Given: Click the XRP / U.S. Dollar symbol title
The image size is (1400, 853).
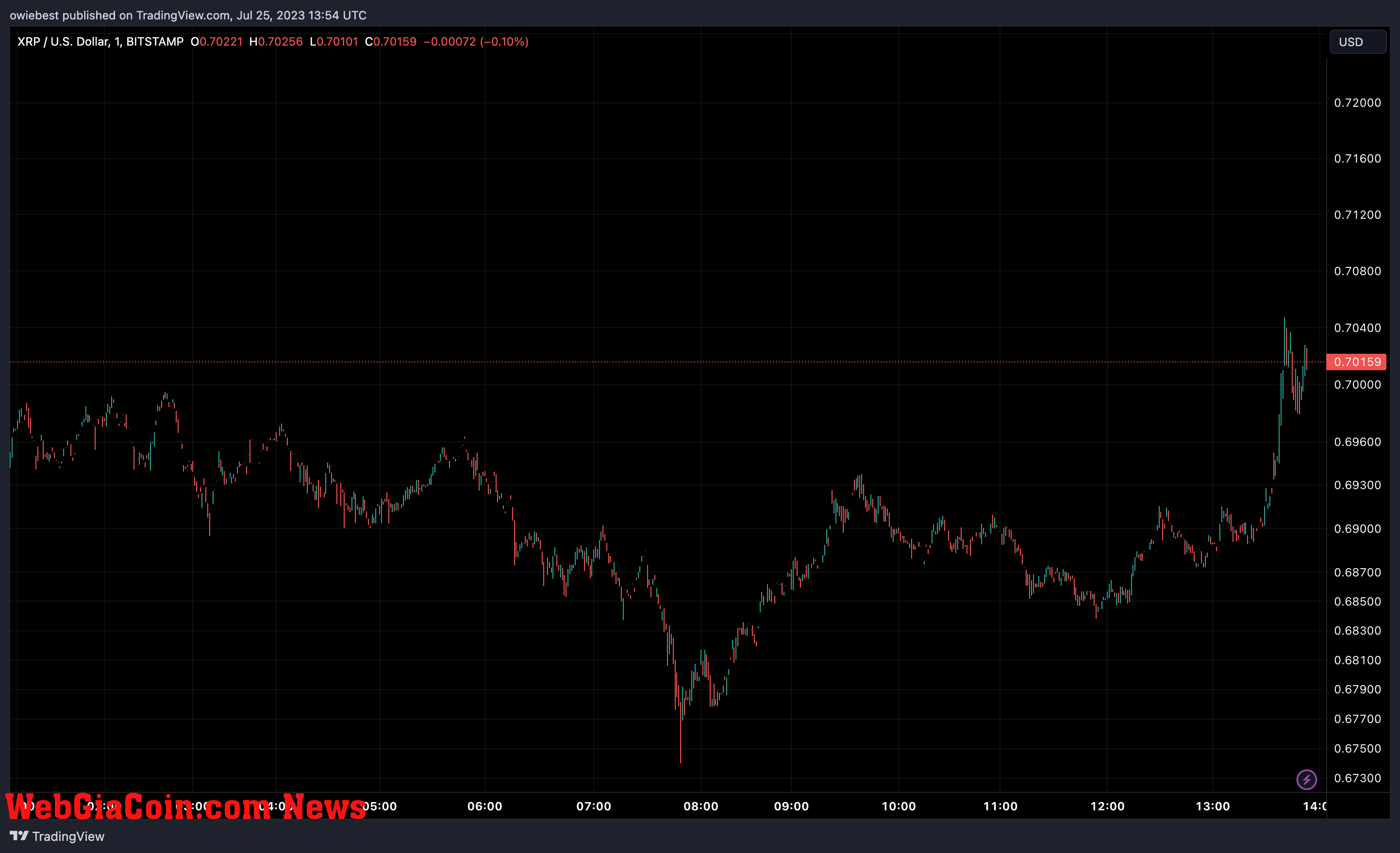Looking at the screenshot, I should point(100,41).
